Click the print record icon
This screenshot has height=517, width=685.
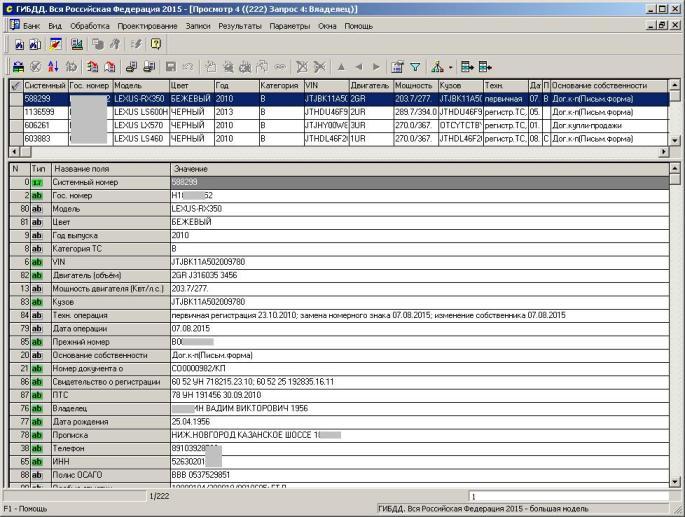(131, 67)
